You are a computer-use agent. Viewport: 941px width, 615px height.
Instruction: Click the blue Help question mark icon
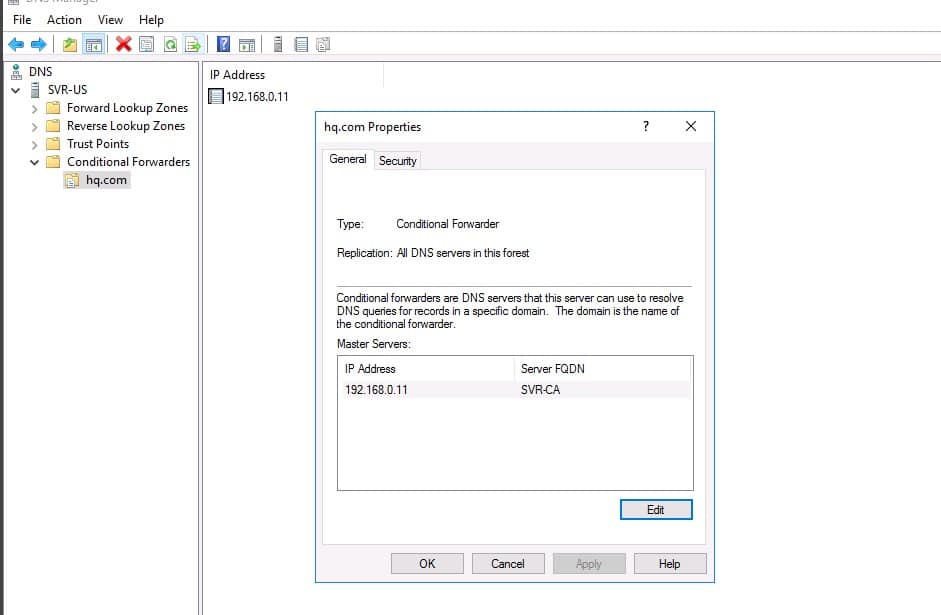coord(223,44)
